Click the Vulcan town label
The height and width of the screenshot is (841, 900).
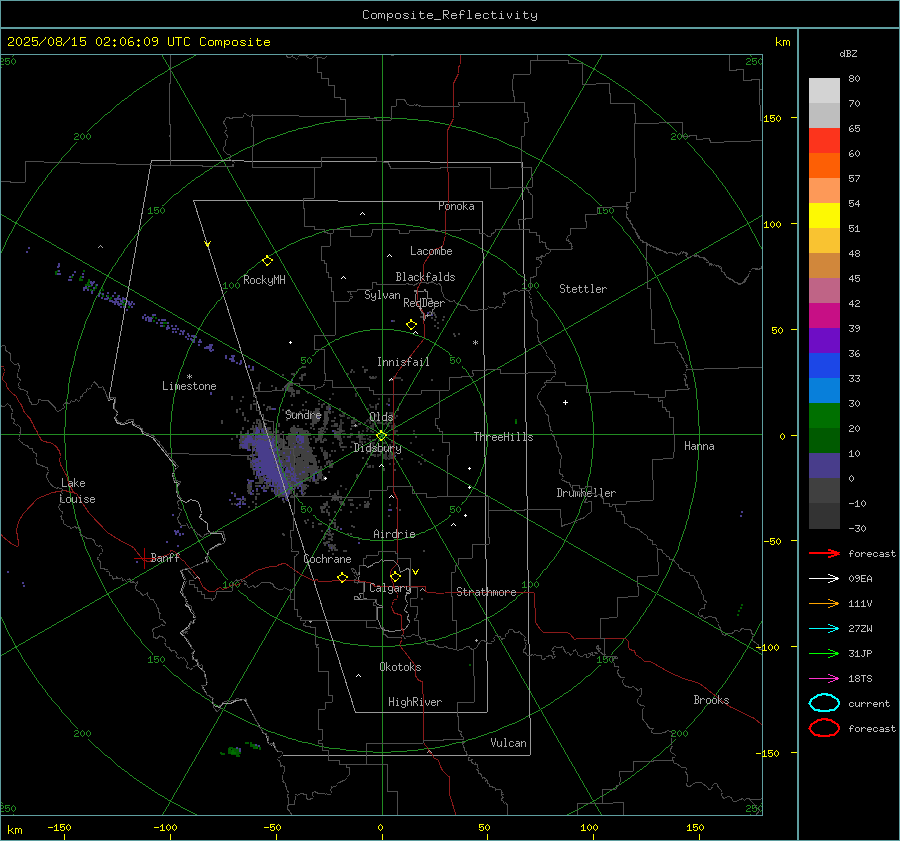click(x=508, y=743)
